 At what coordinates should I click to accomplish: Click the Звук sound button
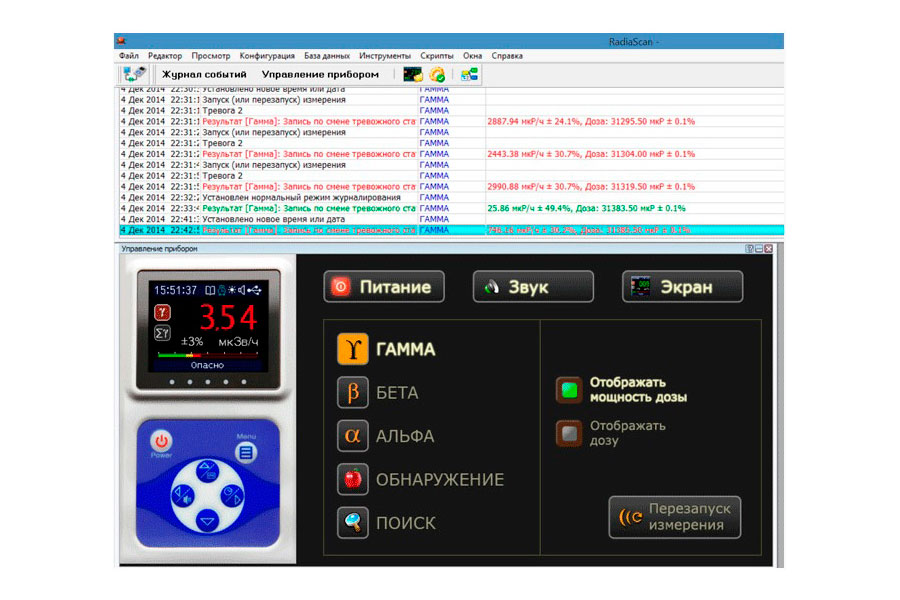pyautogui.click(x=533, y=287)
